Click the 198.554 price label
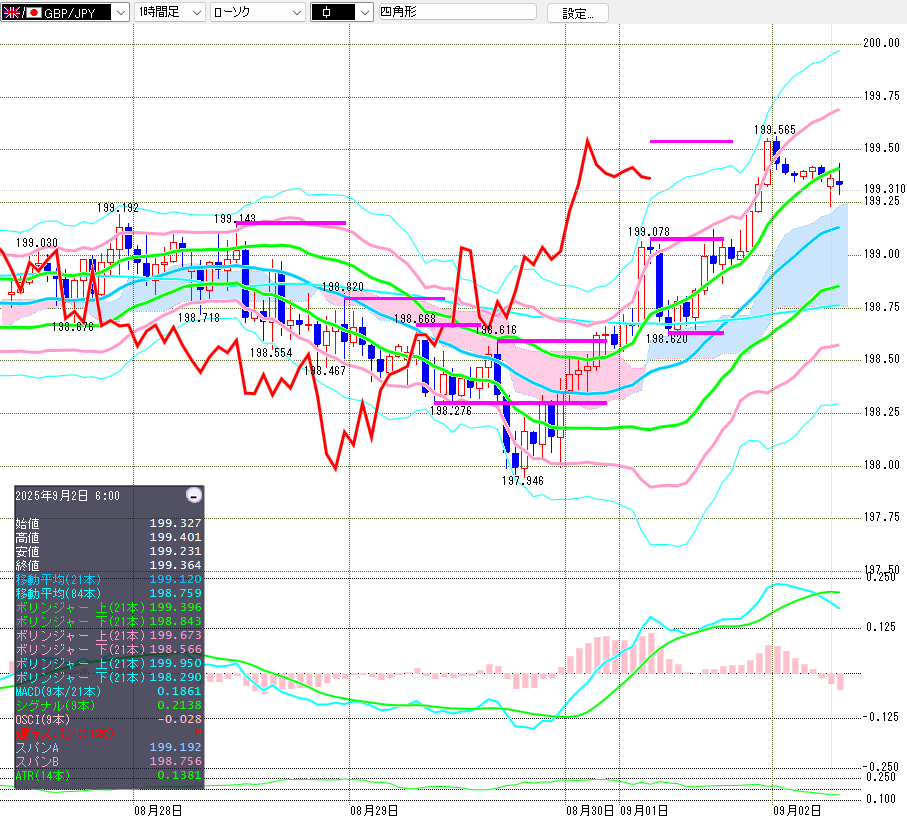The height and width of the screenshot is (818, 907). tap(271, 353)
